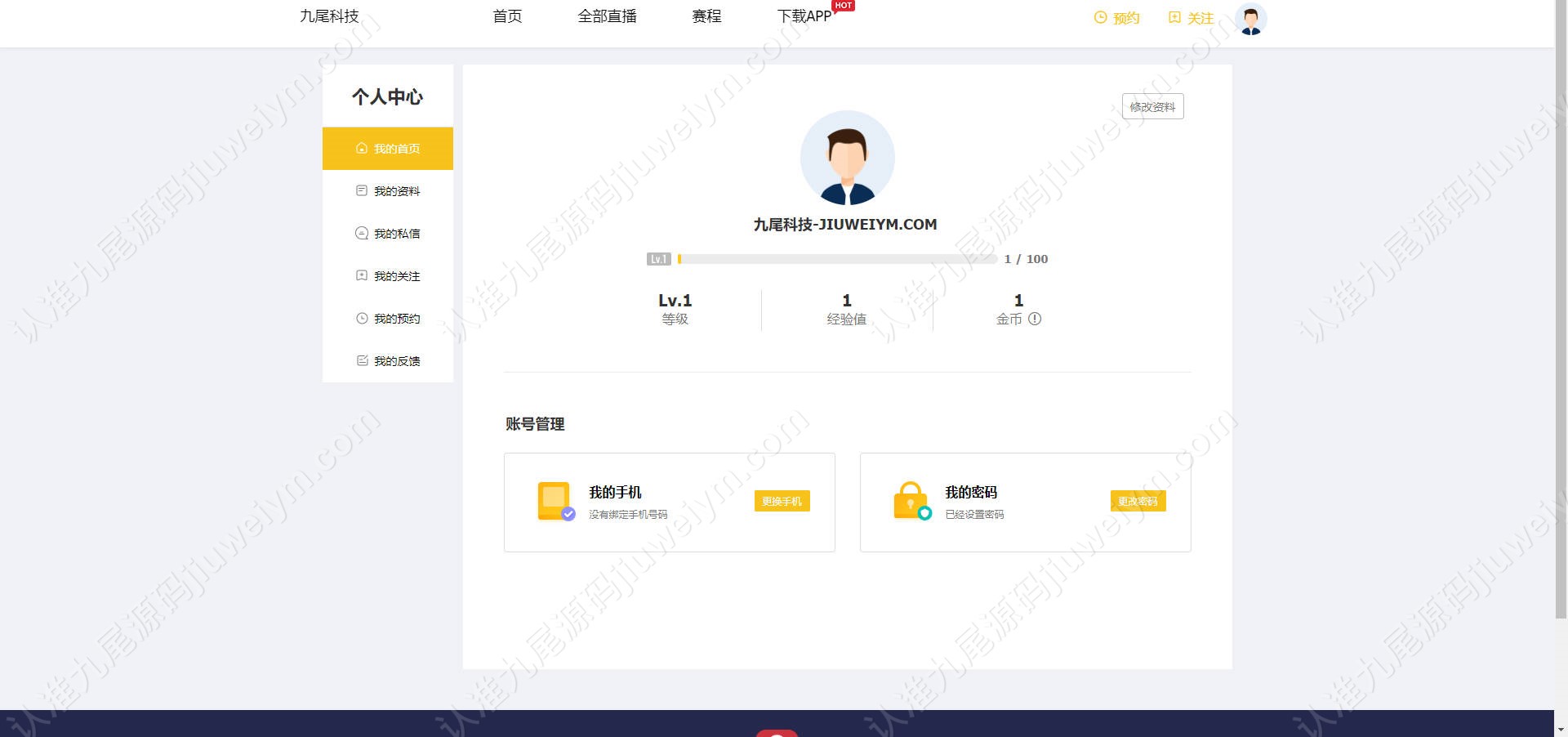Click the clock icon beside 预约 in header
Viewport: 1568px width, 737px height.
pyautogui.click(x=1100, y=17)
